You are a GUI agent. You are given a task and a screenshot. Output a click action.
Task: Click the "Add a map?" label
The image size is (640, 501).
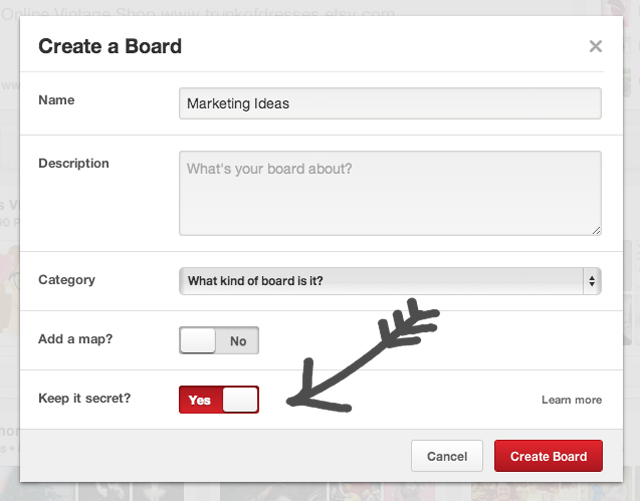77,339
